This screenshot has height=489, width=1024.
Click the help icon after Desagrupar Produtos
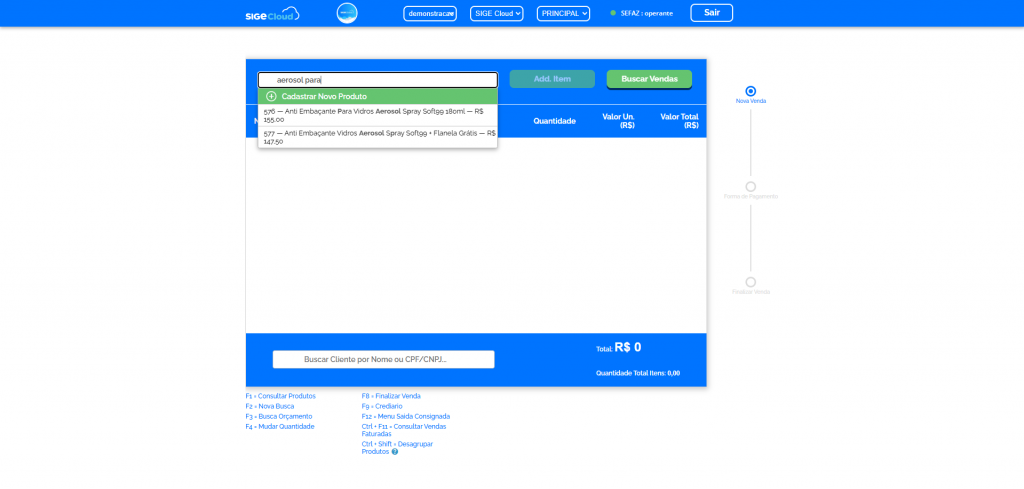[x=395, y=452]
